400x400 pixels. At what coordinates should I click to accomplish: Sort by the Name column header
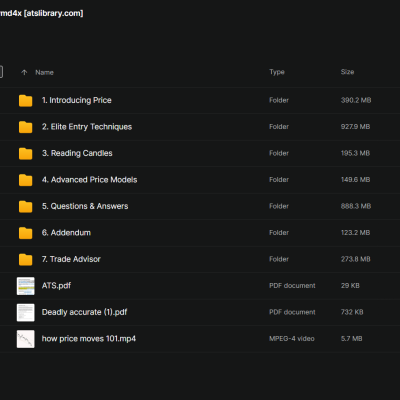click(x=44, y=72)
